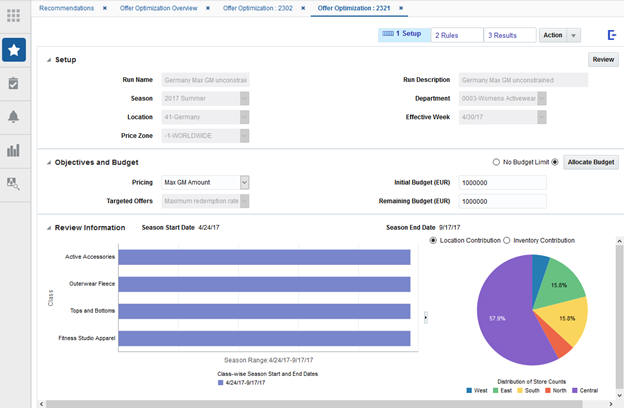Click the horizontal scrollbar left arrow
This screenshot has height=408, width=624.
(41, 404)
